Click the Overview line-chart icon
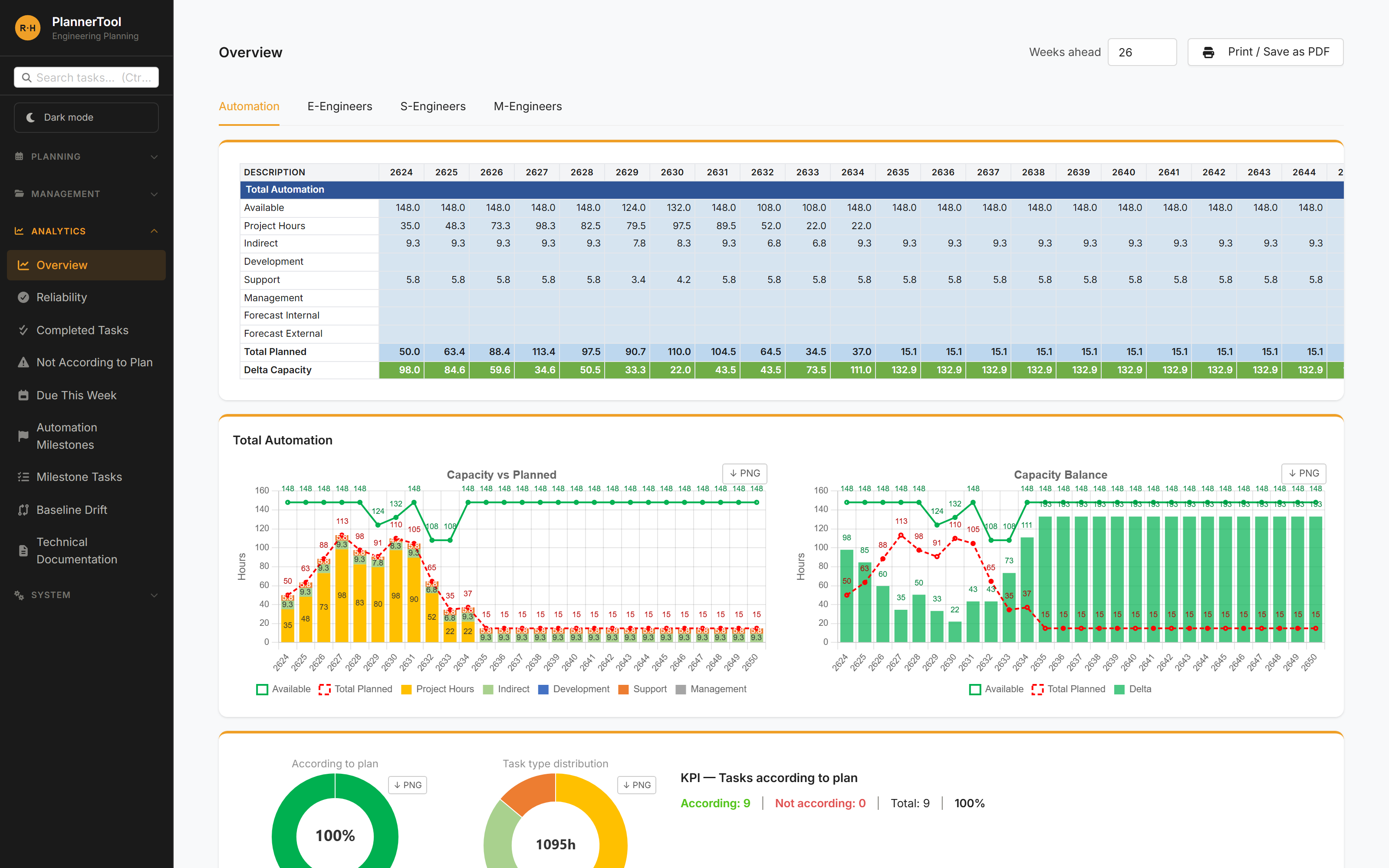The image size is (1389, 868). coord(23,265)
